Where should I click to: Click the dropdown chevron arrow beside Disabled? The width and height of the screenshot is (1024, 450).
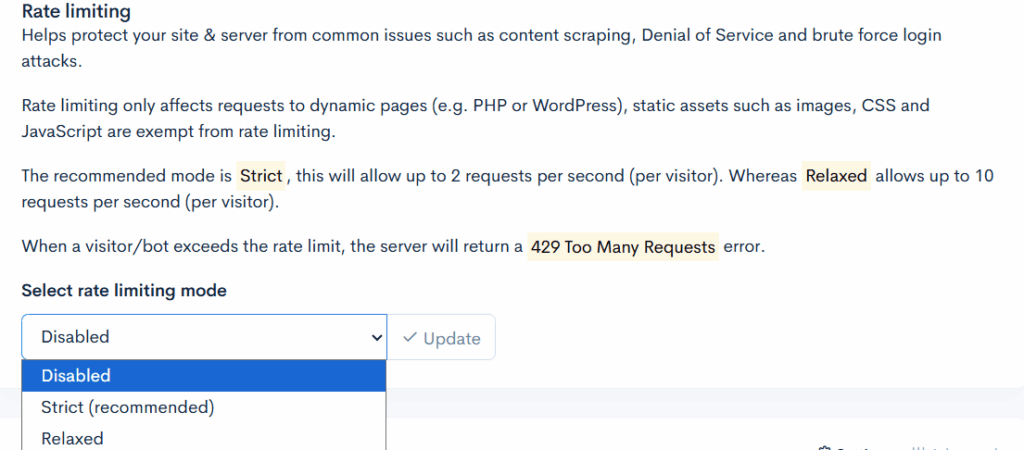pos(376,338)
